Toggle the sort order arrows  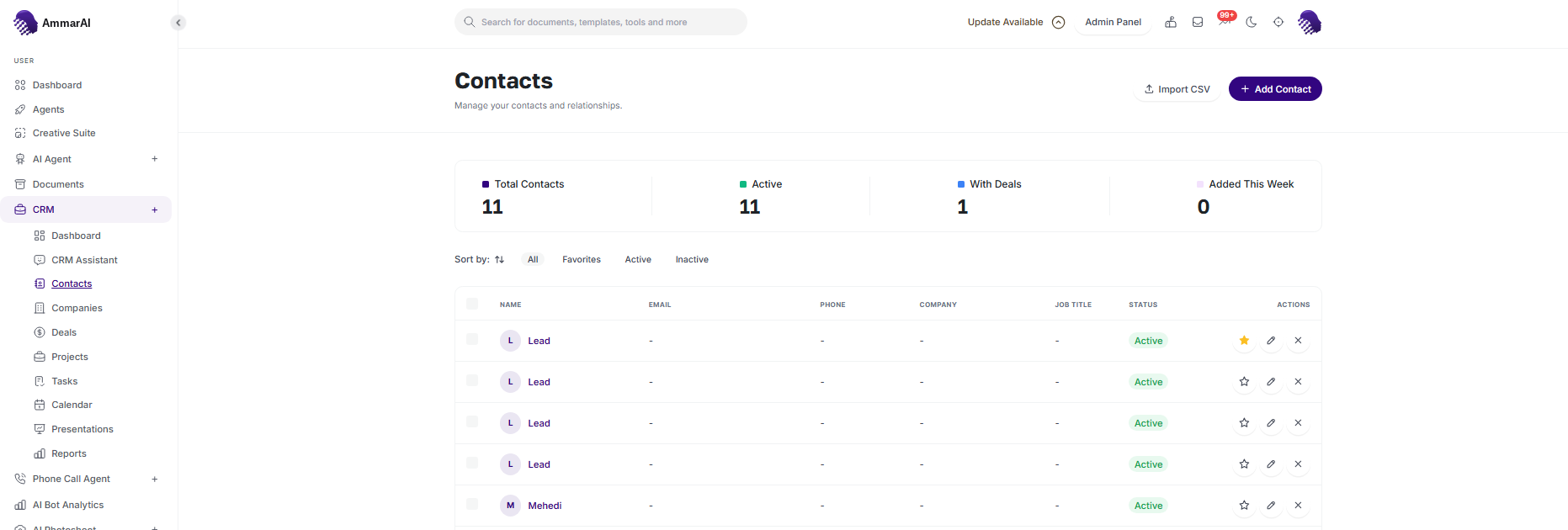pos(499,260)
